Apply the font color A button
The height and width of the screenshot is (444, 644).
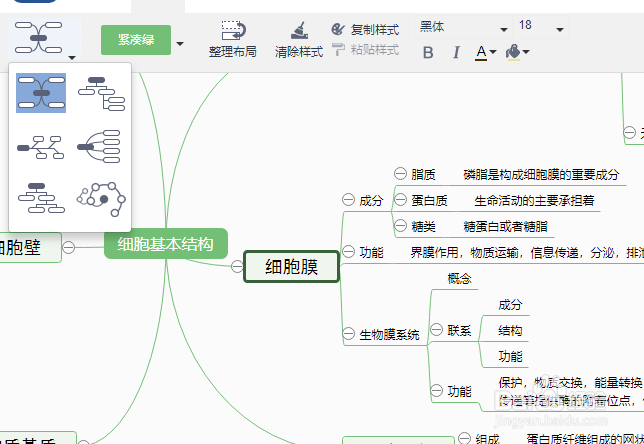(x=481, y=53)
